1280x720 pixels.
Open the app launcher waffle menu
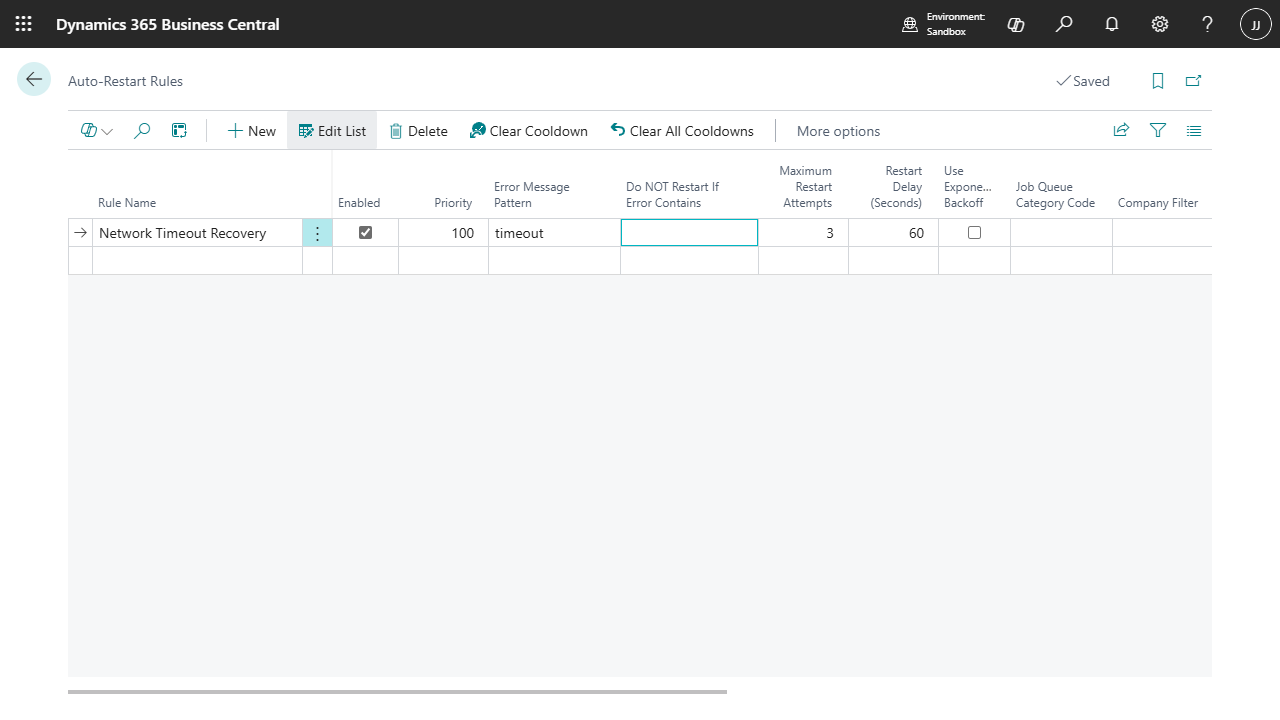[24, 24]
